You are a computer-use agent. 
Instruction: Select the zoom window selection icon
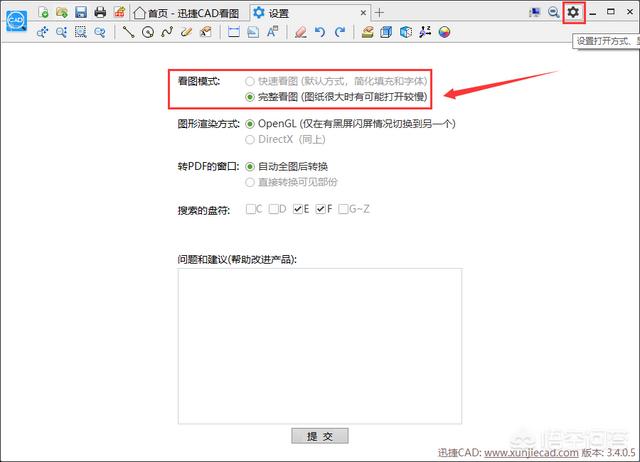(x=81, y=32)
